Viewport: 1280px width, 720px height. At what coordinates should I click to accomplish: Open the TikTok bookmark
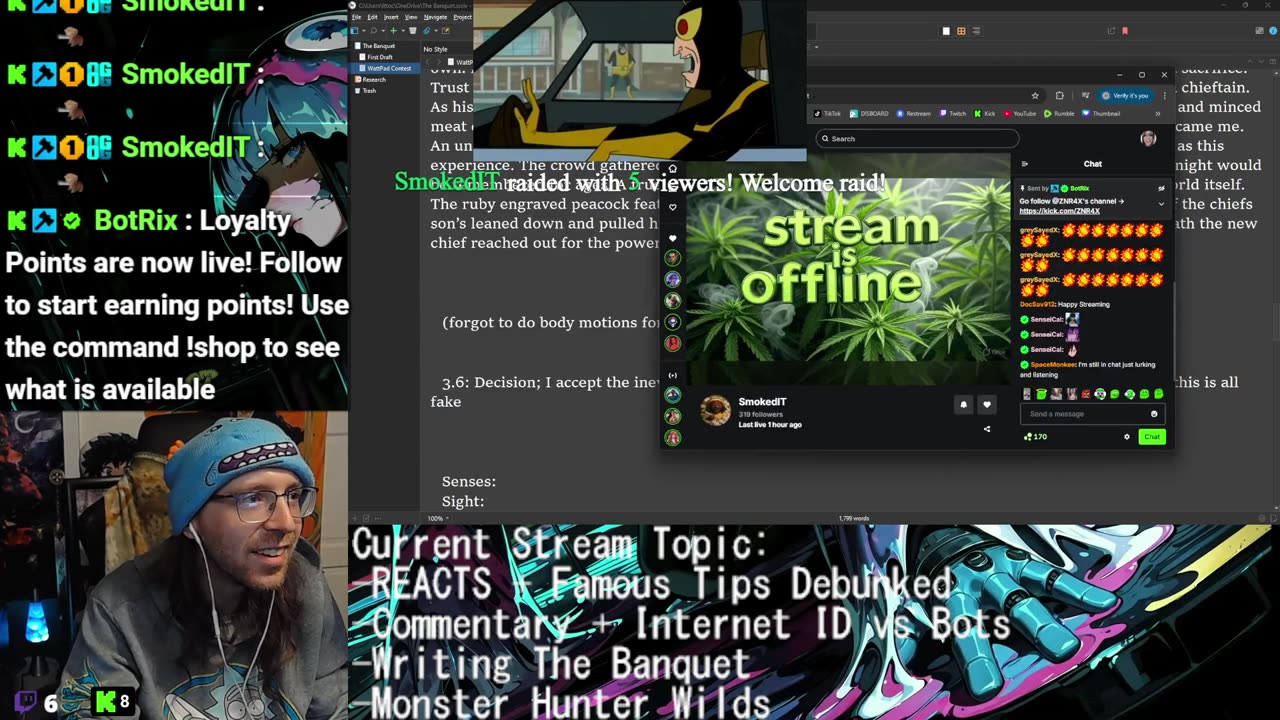click(828, 114)
